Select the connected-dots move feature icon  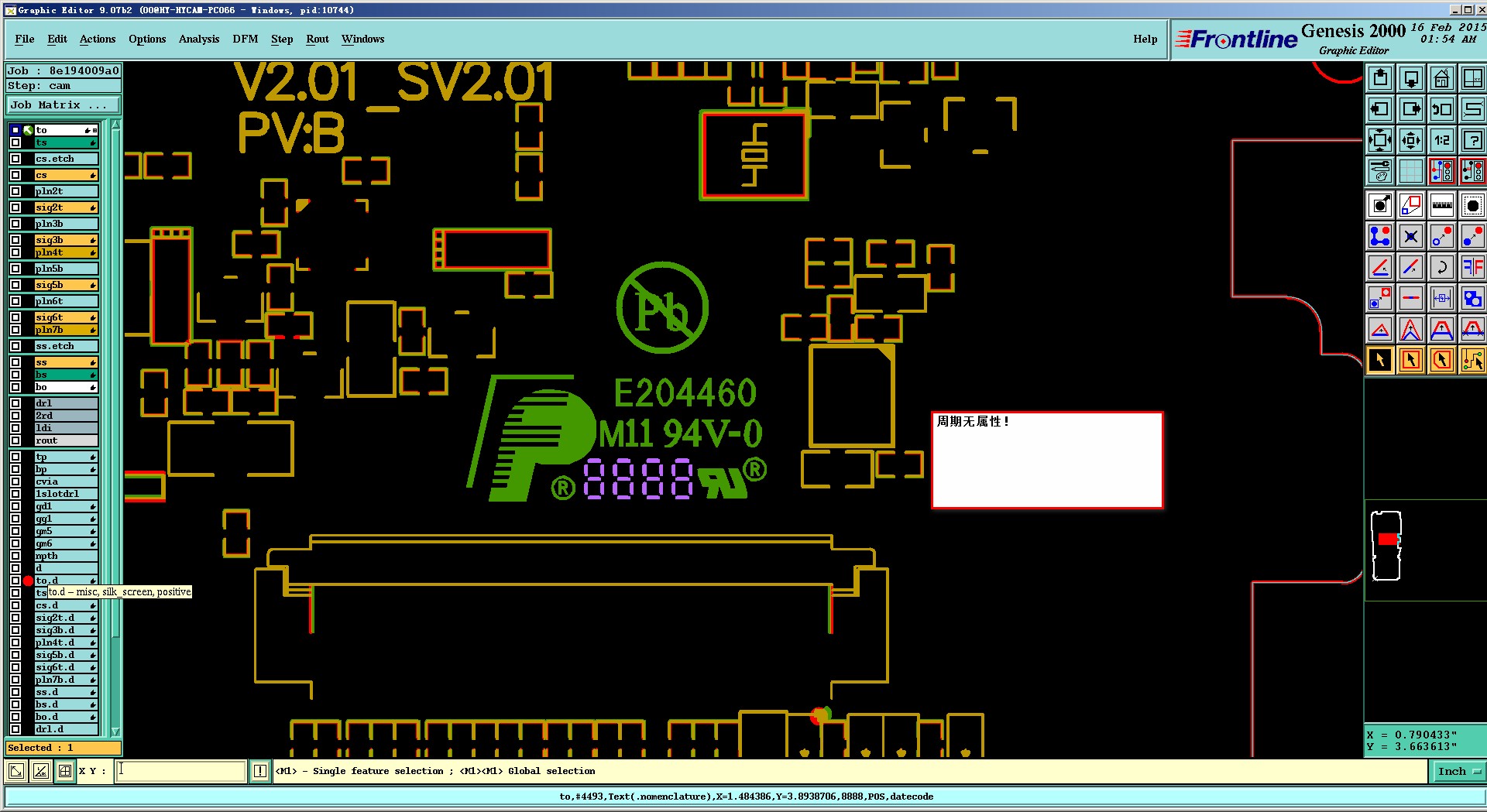click(x=1380, y=236)
